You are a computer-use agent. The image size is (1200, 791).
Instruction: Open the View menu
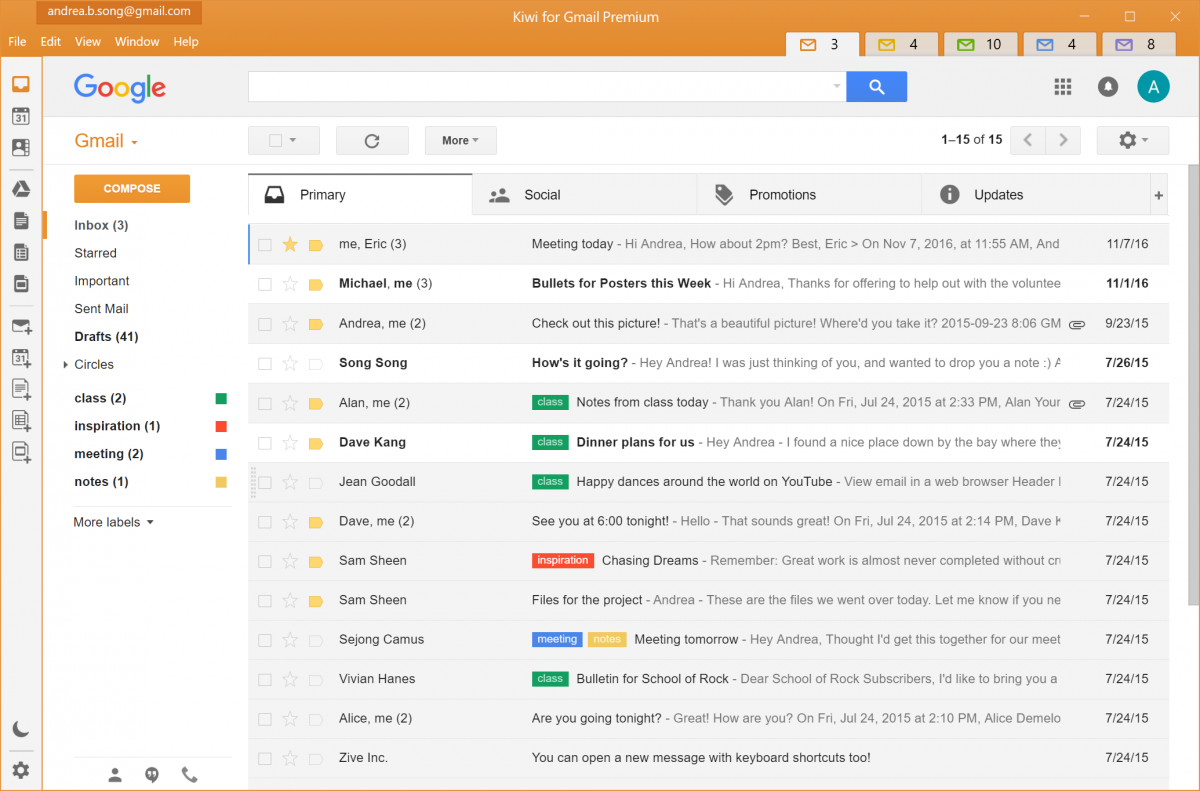[x=87, y=42]
